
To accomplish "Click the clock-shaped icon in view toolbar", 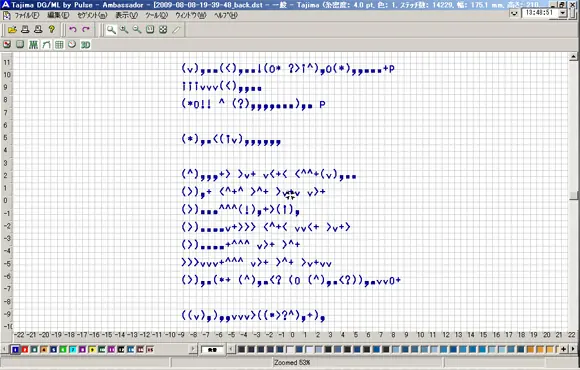I will tap(72, 45).
